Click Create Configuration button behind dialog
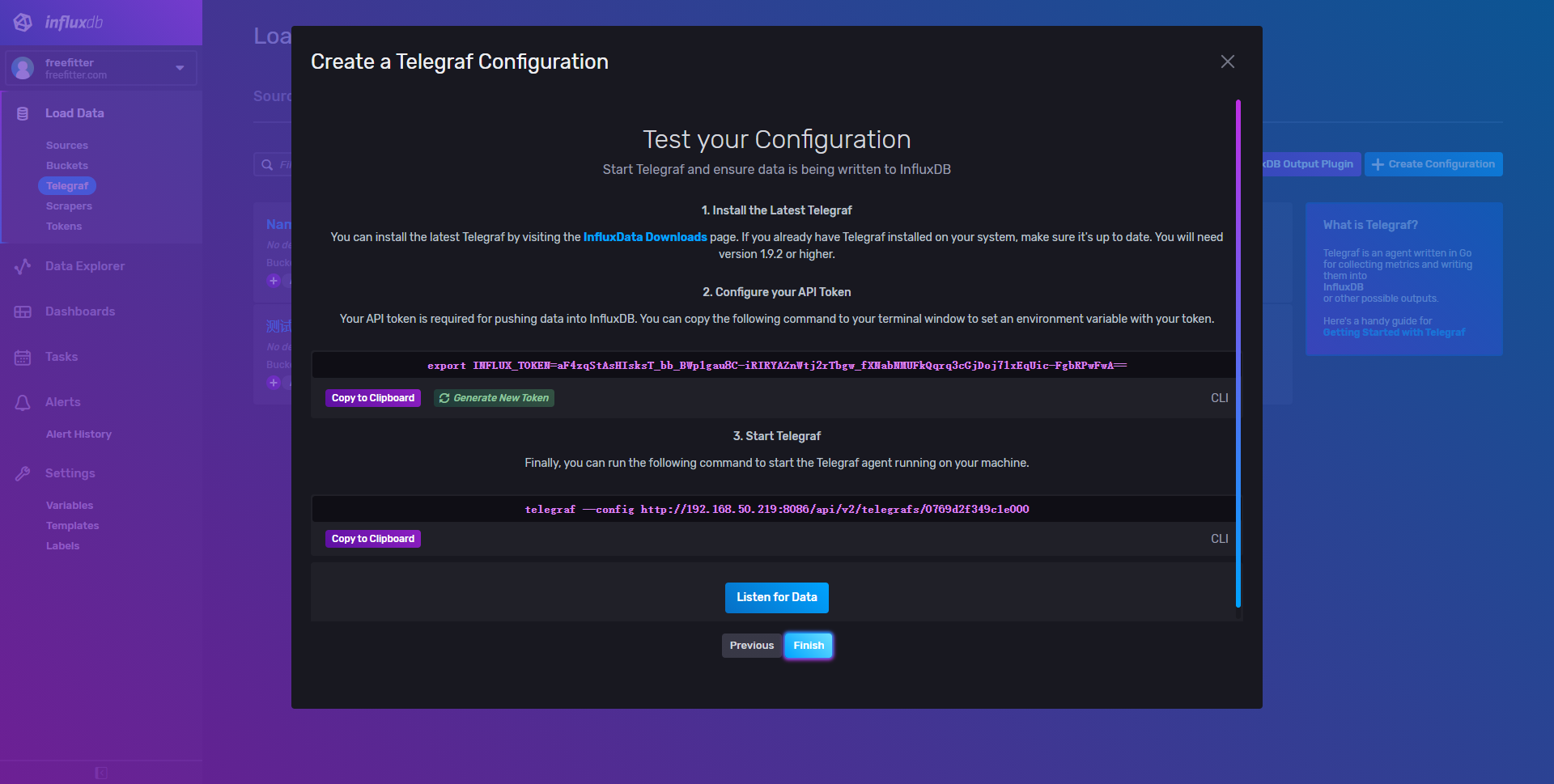This screenshot has width=1554, height=784. pos(1433,164)
